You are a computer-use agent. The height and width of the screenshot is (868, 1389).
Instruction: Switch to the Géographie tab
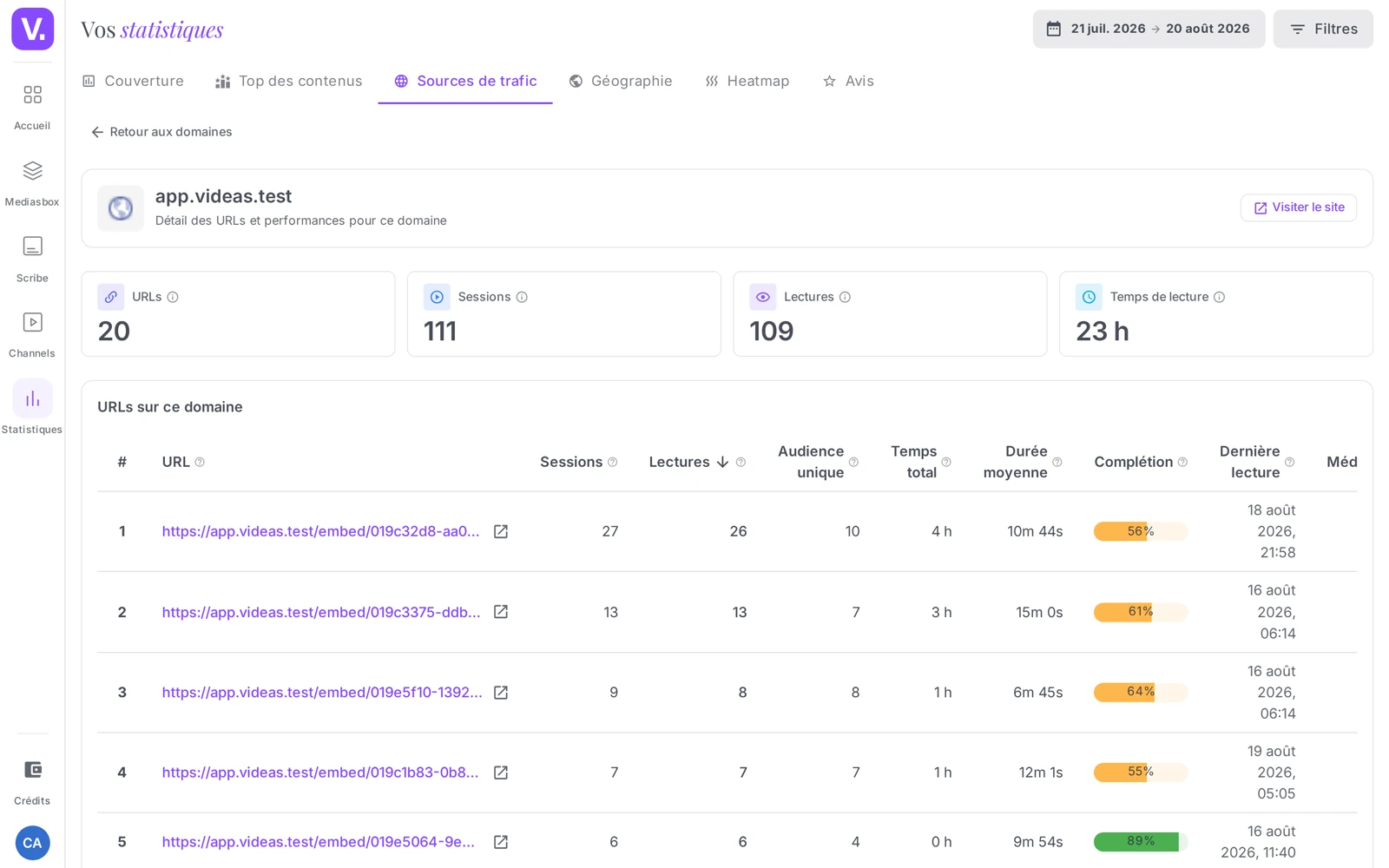(x=621, y=81)
